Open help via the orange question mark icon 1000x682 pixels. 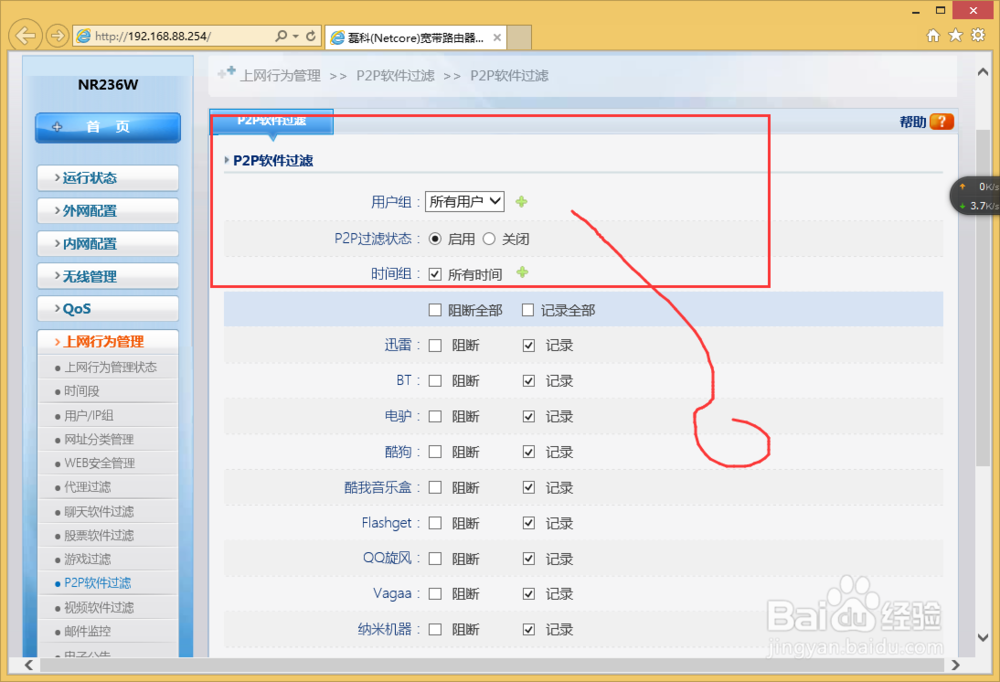940,119
